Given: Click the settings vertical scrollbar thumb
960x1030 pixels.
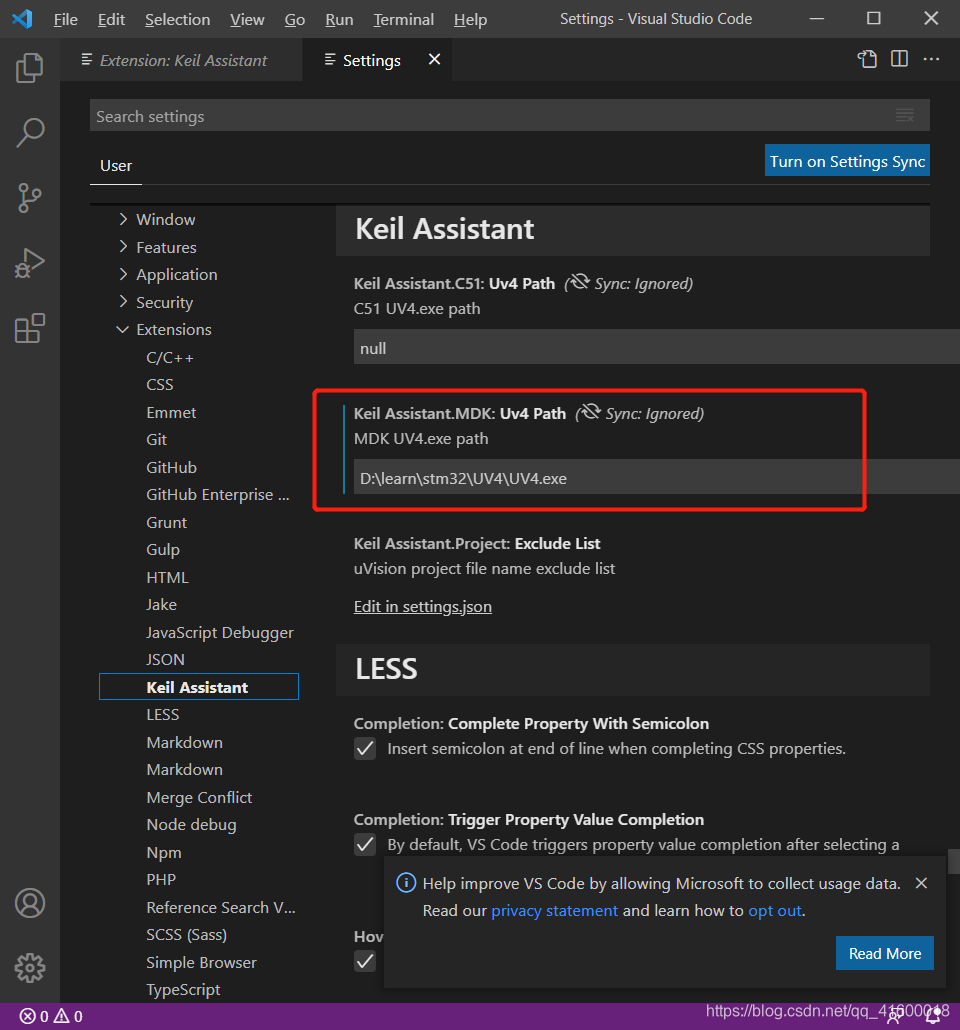Looking at the screenshot, I should point(953,862).
